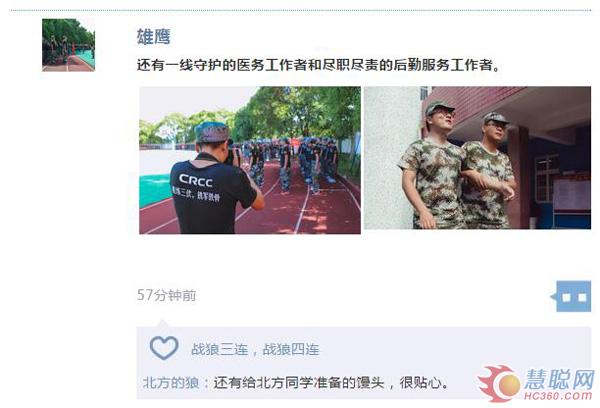Click the 慧聪网 HC360.com watermark logo
Screen dimensions: 600x408
click(536, 384)
